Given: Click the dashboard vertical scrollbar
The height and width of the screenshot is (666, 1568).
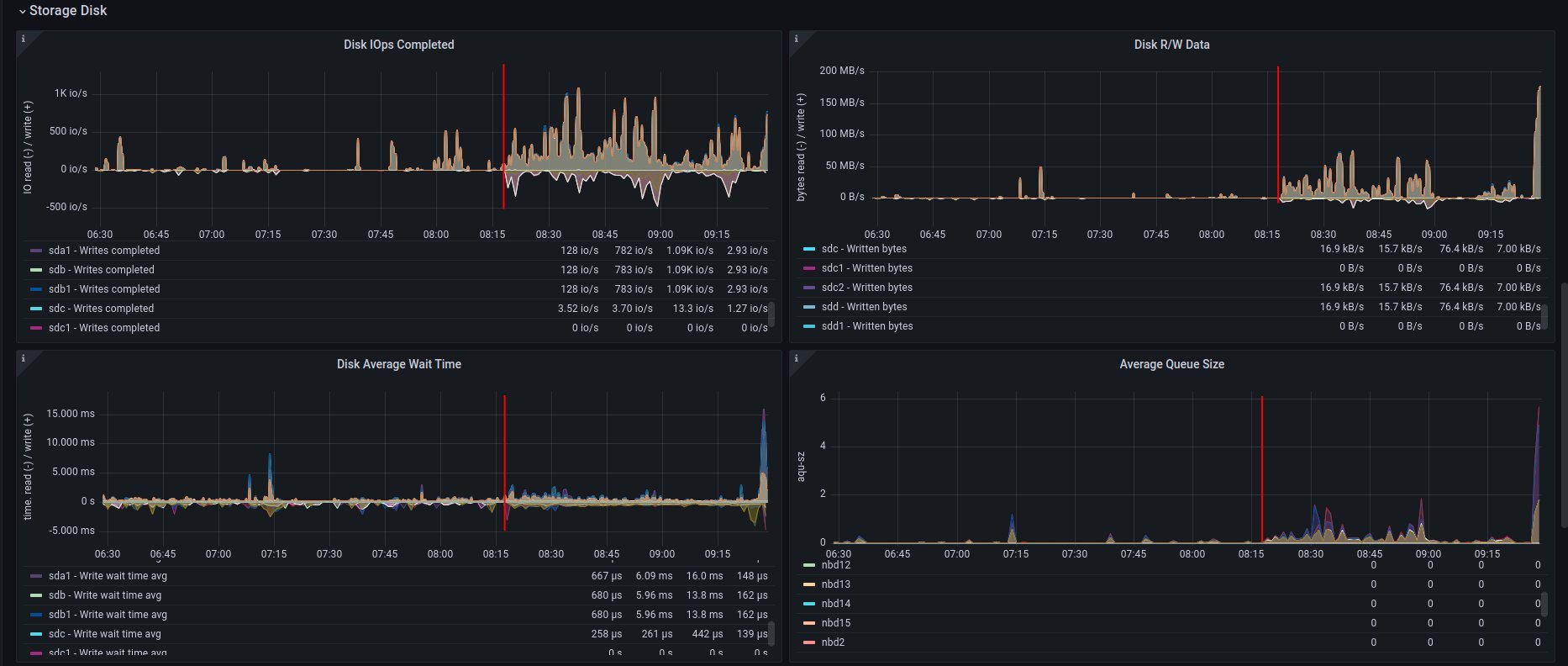Looking at the screenshot, I should click(1564, 336).
